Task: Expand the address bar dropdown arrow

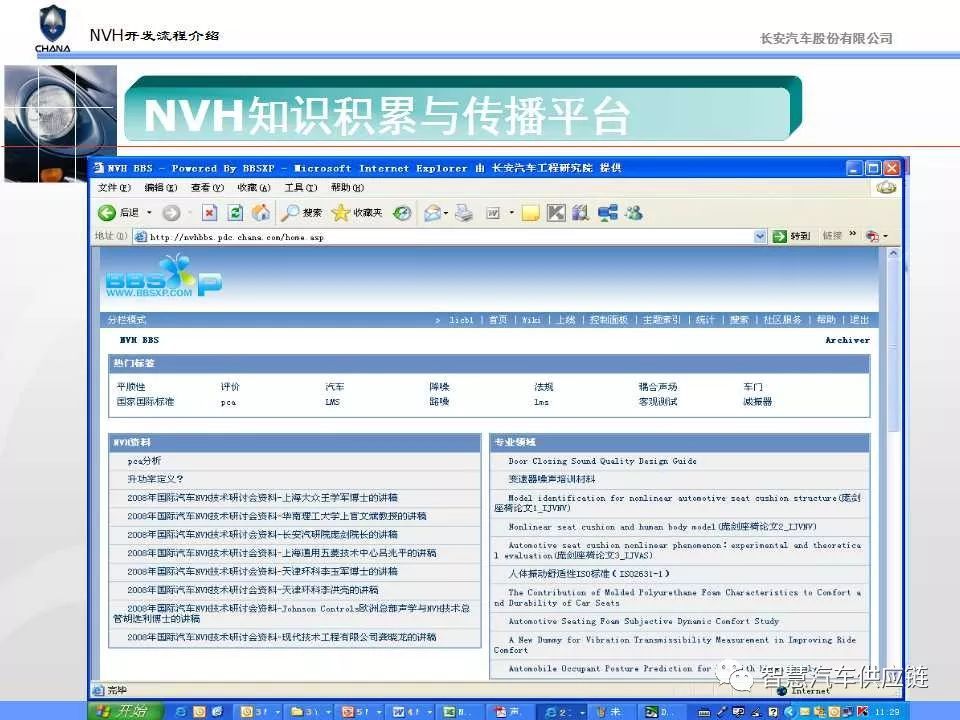Action: tap(760, 236)
